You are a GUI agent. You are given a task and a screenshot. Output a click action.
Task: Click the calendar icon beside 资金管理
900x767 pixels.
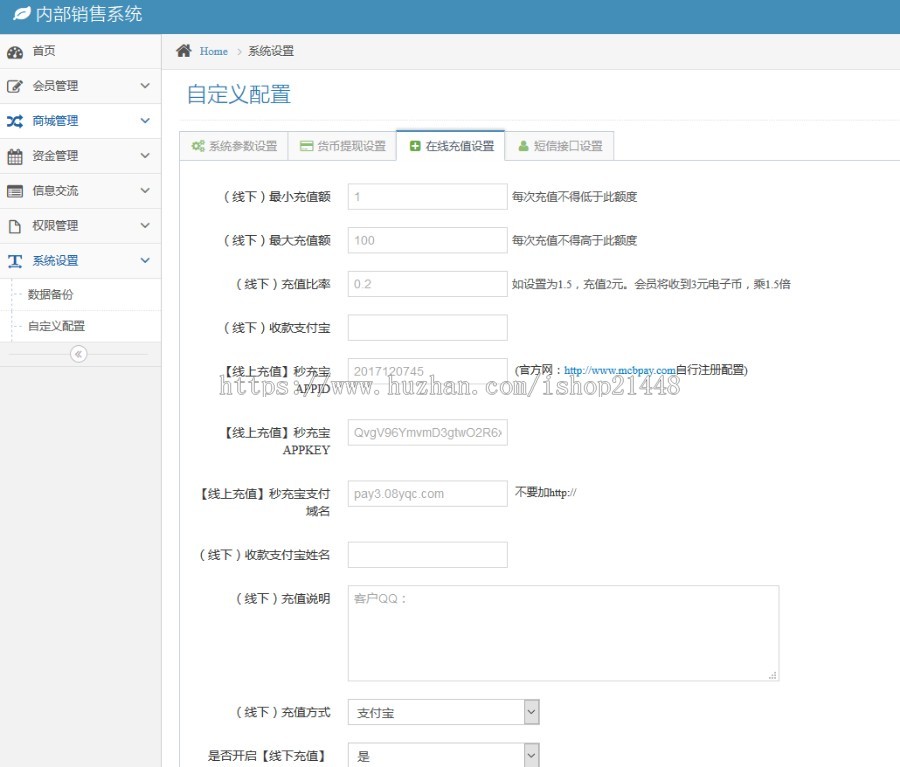point(15,157)
